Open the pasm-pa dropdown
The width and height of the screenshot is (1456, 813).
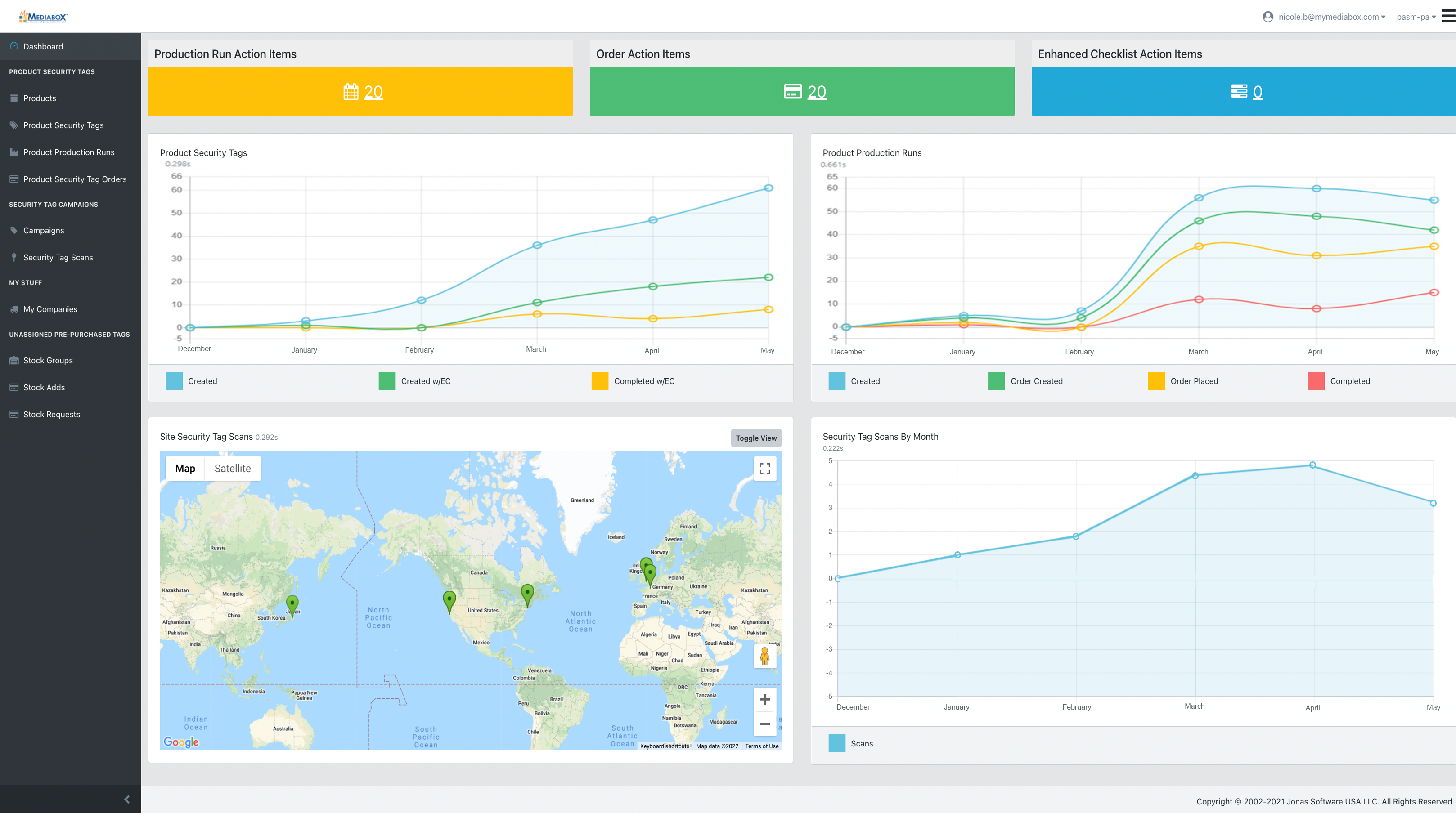1416,17
